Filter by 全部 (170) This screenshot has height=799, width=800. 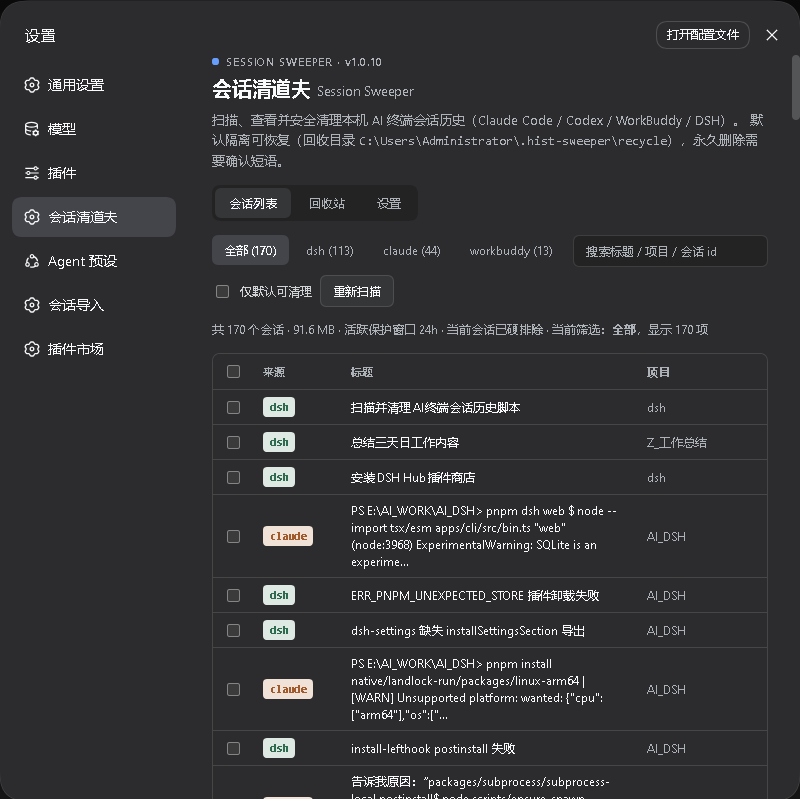point(251,251)
